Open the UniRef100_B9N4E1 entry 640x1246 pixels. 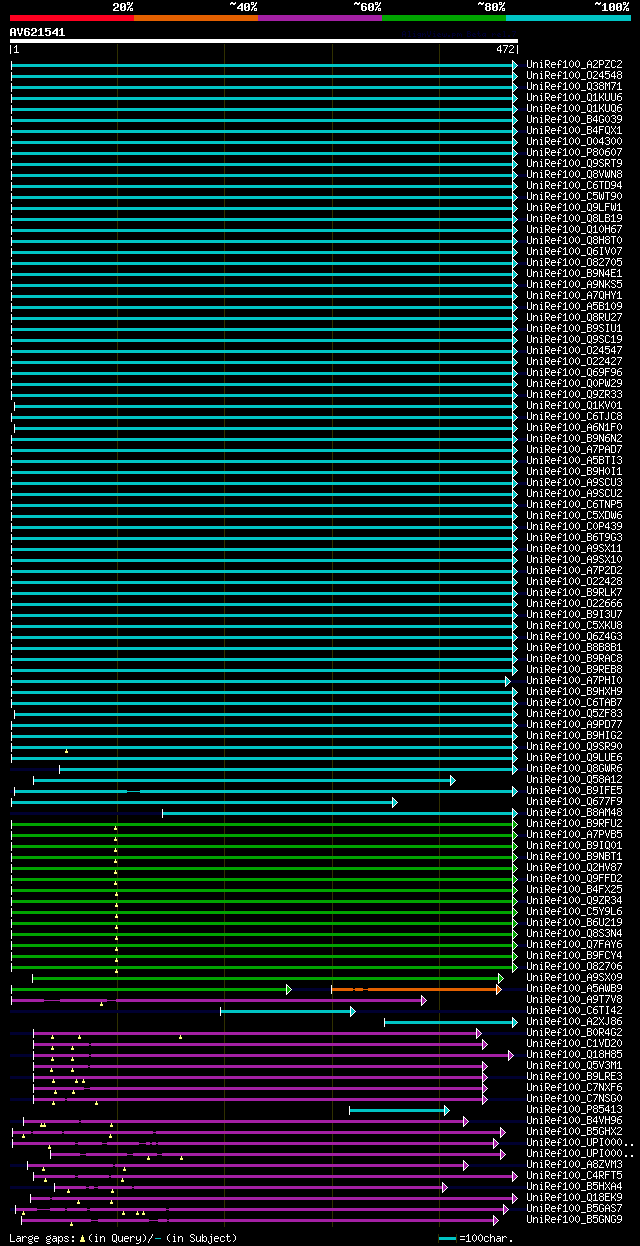coord(574,274)
